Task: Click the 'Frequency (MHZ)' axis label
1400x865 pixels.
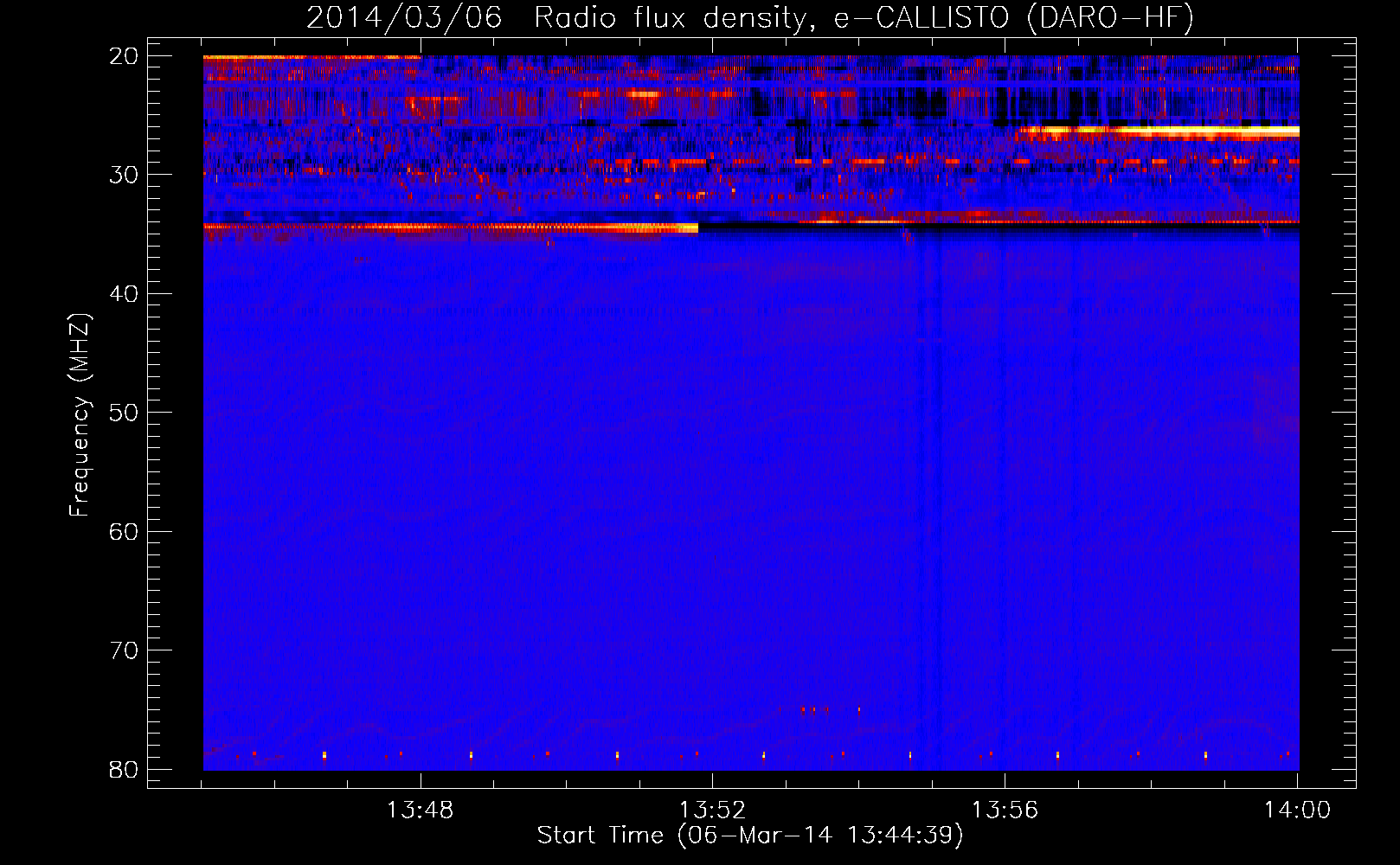Action: 80,415
